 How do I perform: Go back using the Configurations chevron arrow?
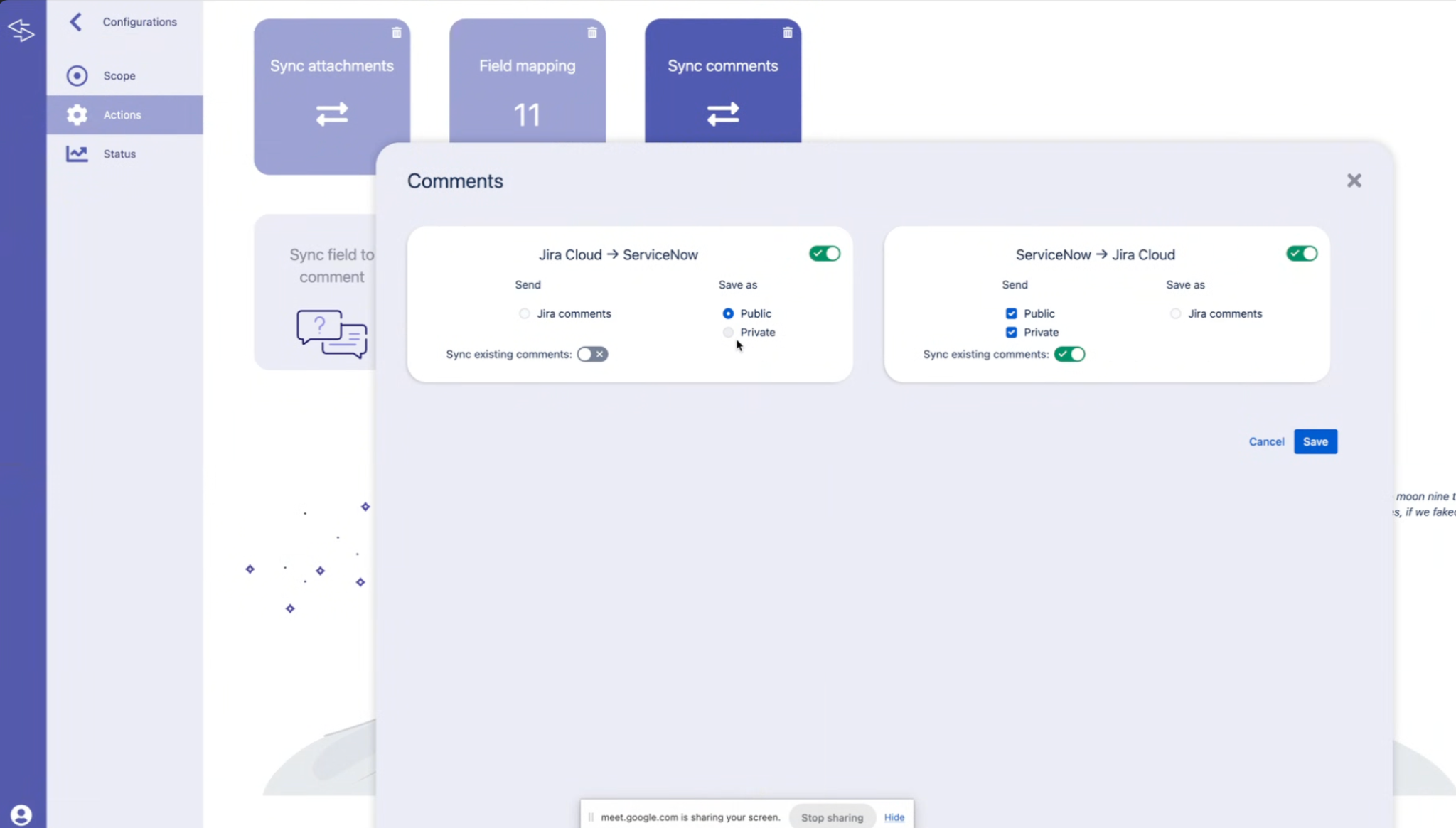(76, 22)
